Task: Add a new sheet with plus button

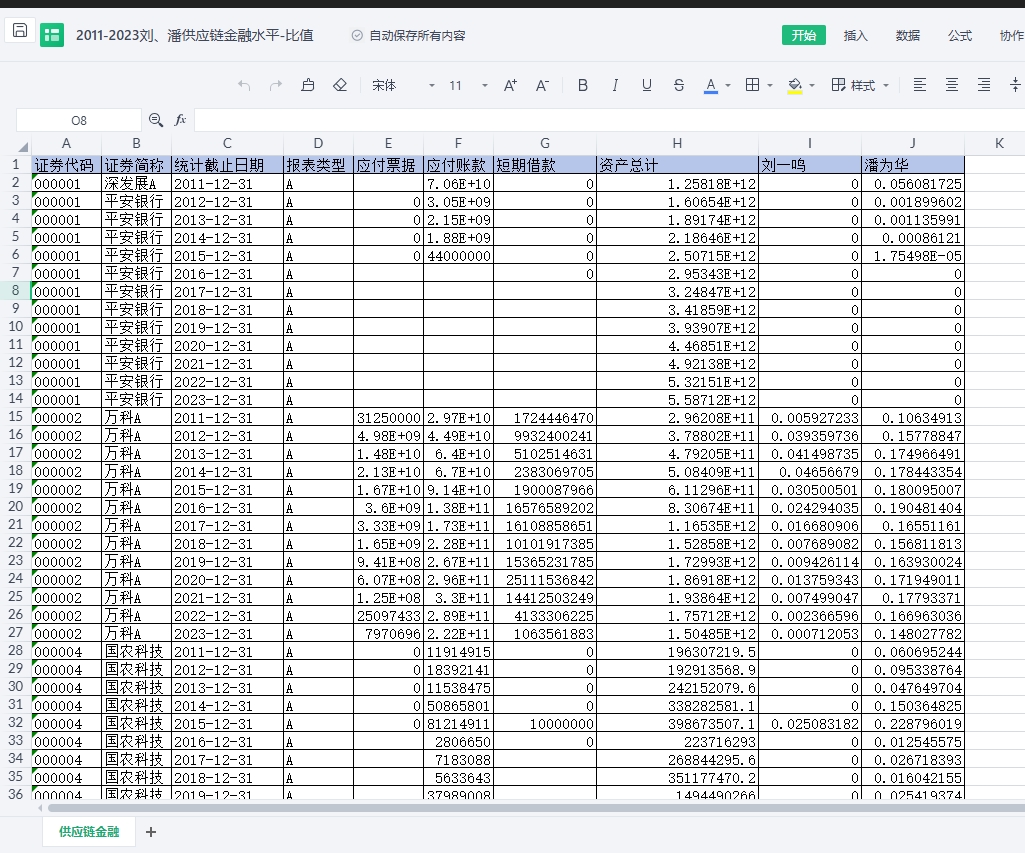Action: click(151, 831)
